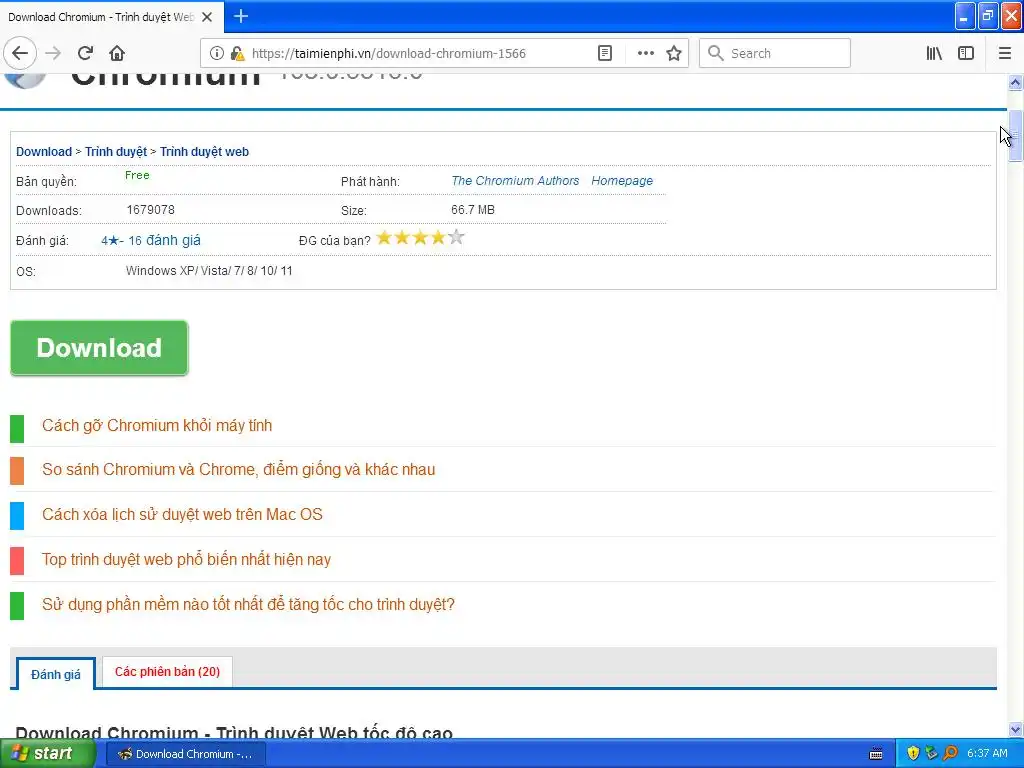Open the Download breadcrumb link

pyautogui.click(x=44, y=152)
